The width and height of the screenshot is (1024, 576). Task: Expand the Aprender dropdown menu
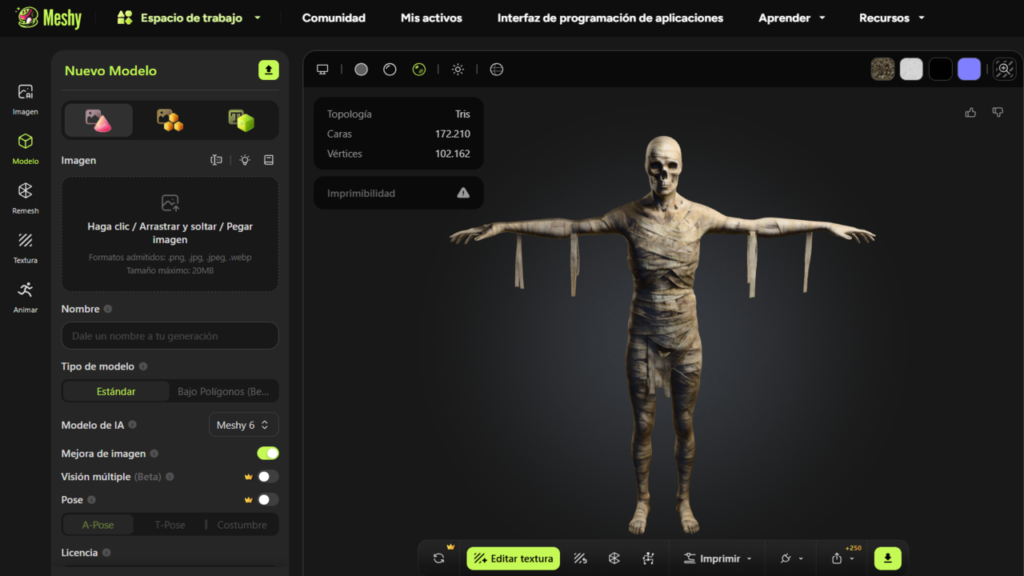pyautogui.click(x=792, y=18)
